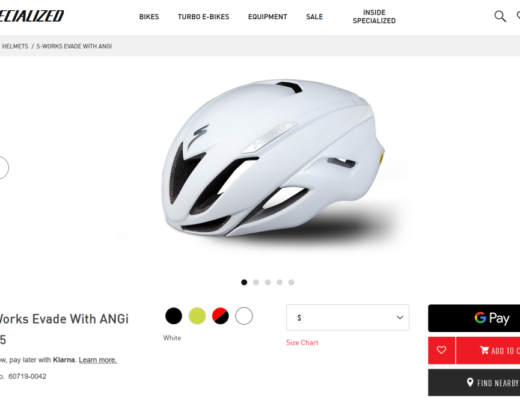Add helmet to wishlist heart icon
Image resolution: width=520 pixels, height=400 pixels.
[441, 350]
